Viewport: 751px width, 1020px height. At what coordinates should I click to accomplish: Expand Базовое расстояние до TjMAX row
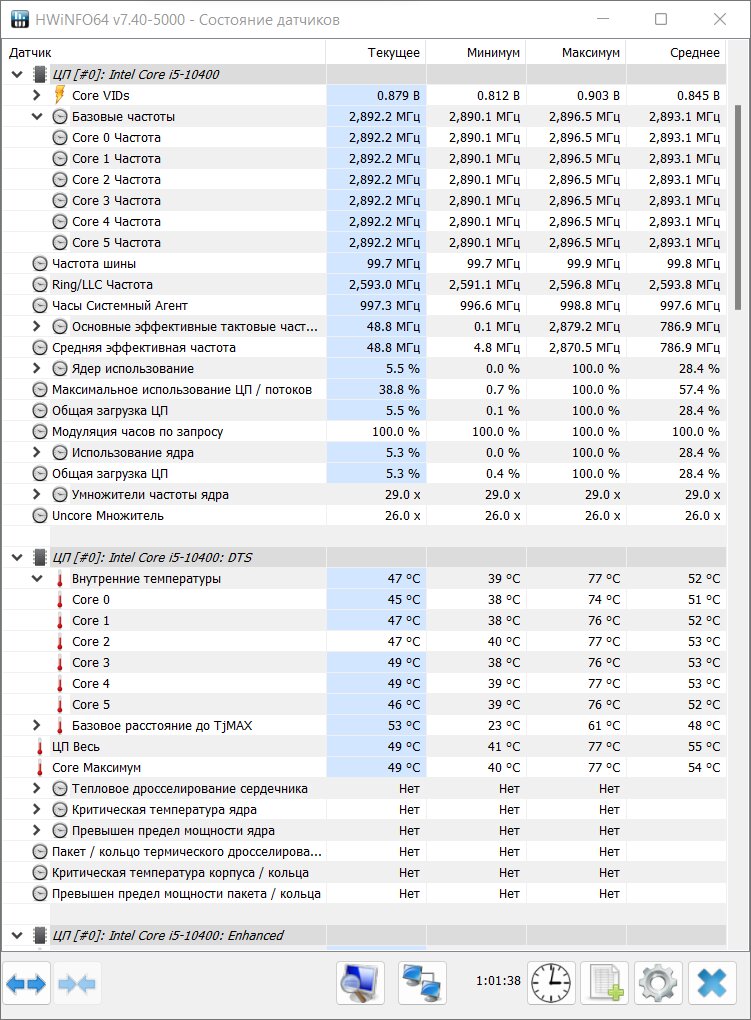(x=36, y=725)
